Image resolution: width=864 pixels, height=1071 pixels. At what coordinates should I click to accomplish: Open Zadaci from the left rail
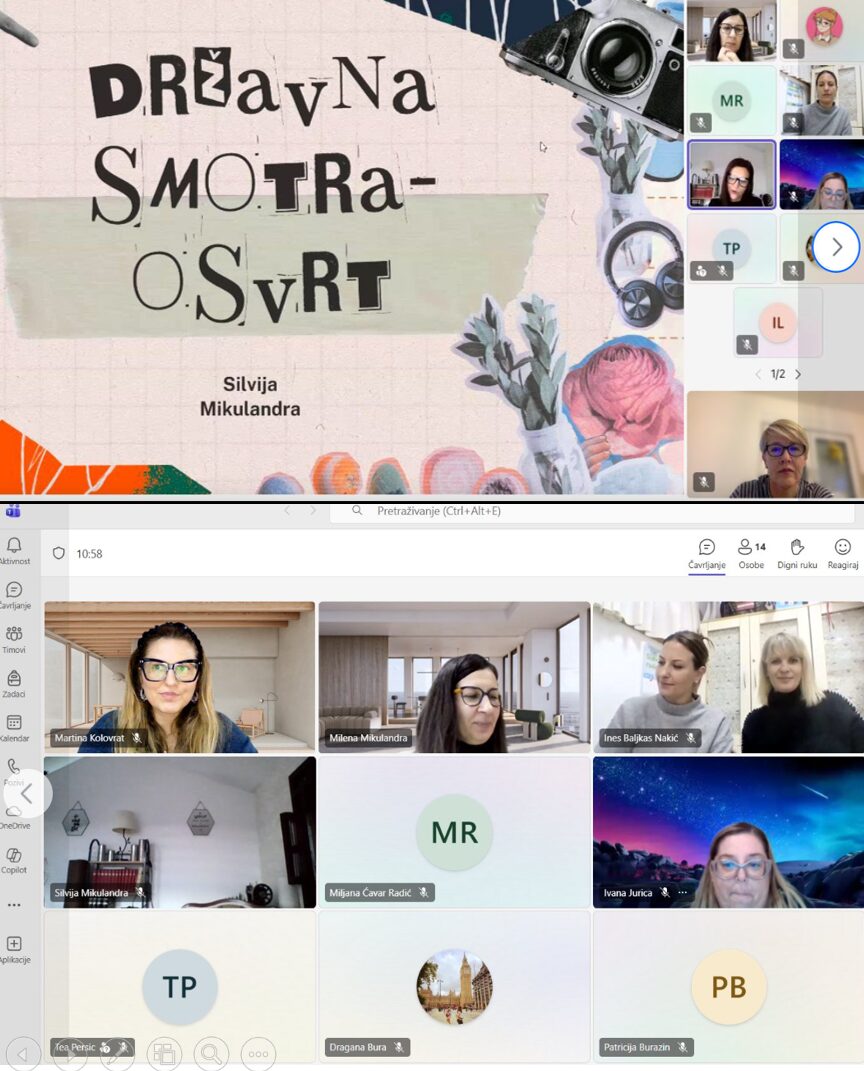14,682
